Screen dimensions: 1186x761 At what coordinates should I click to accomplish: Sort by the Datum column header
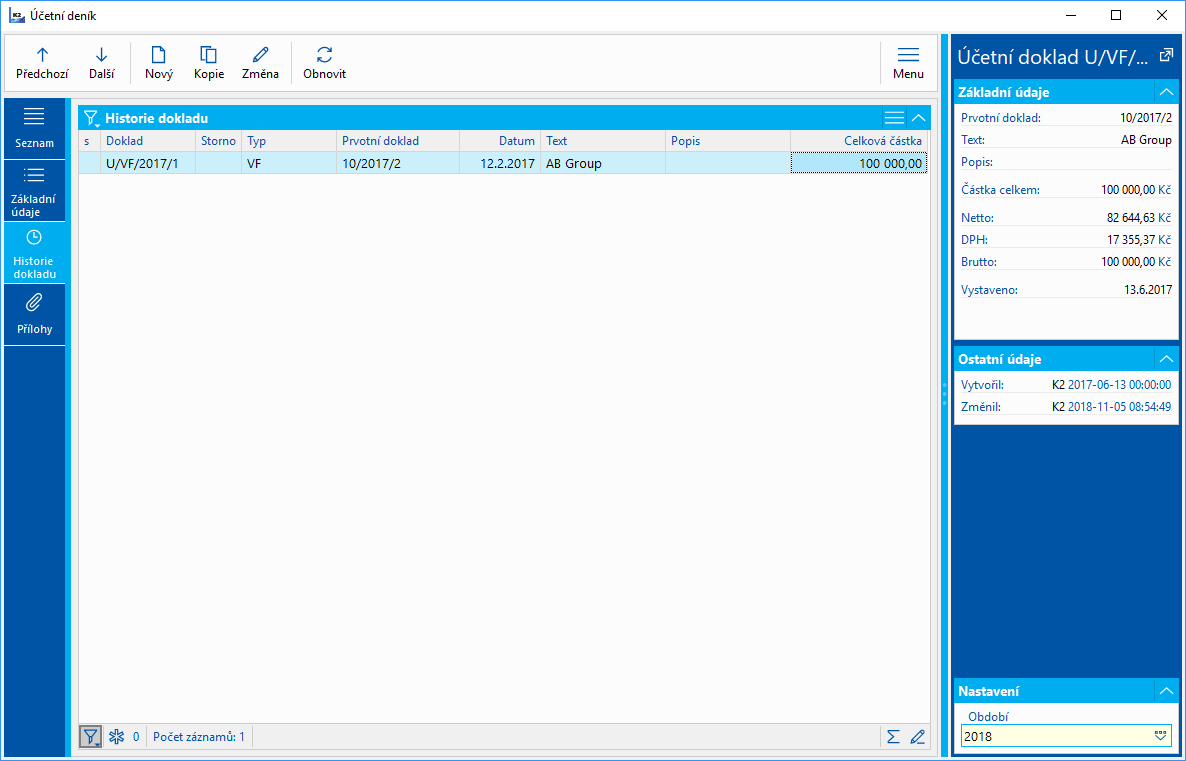[500, 141]
